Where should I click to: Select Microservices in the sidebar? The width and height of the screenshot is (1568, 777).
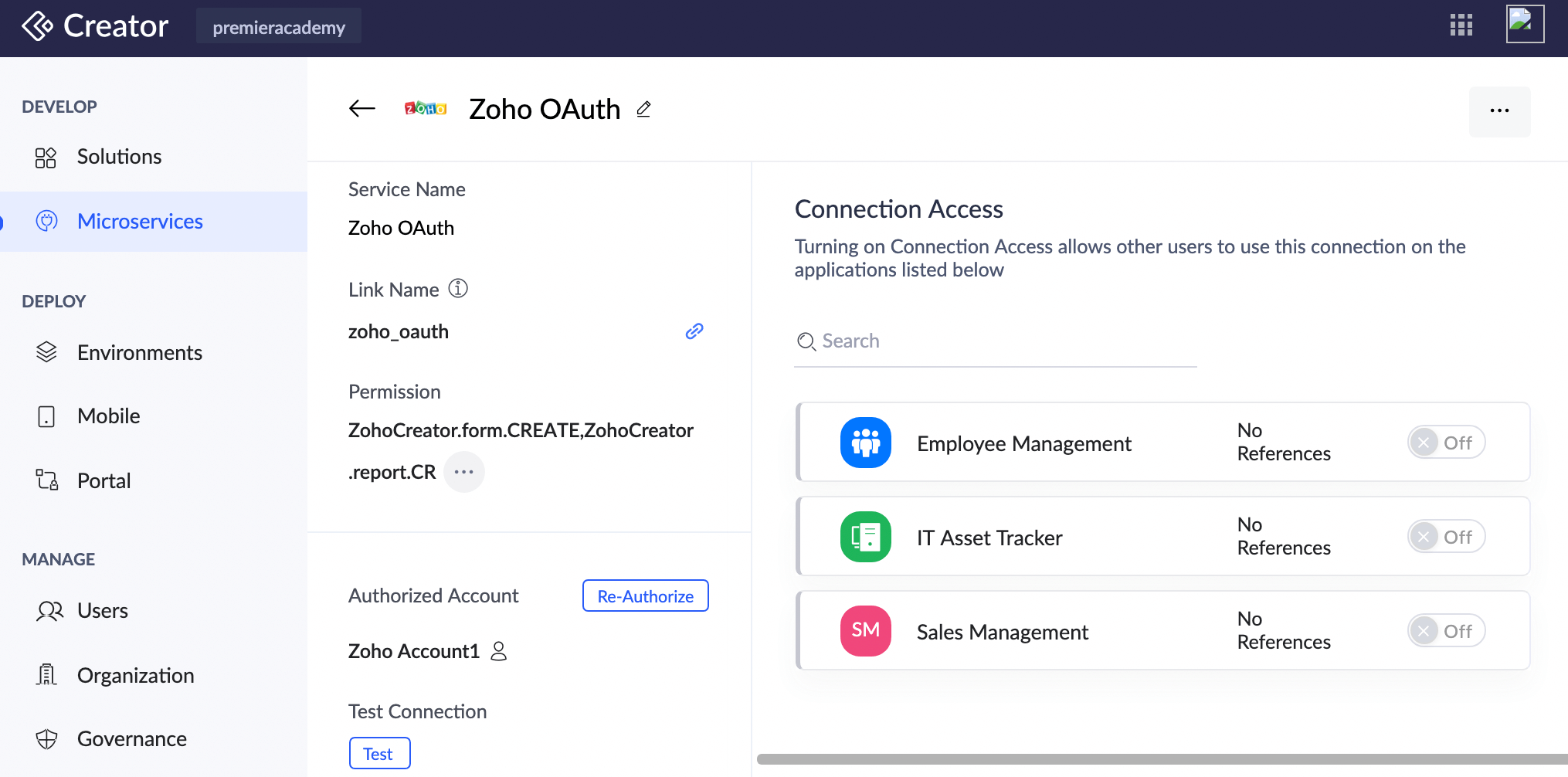154,222
